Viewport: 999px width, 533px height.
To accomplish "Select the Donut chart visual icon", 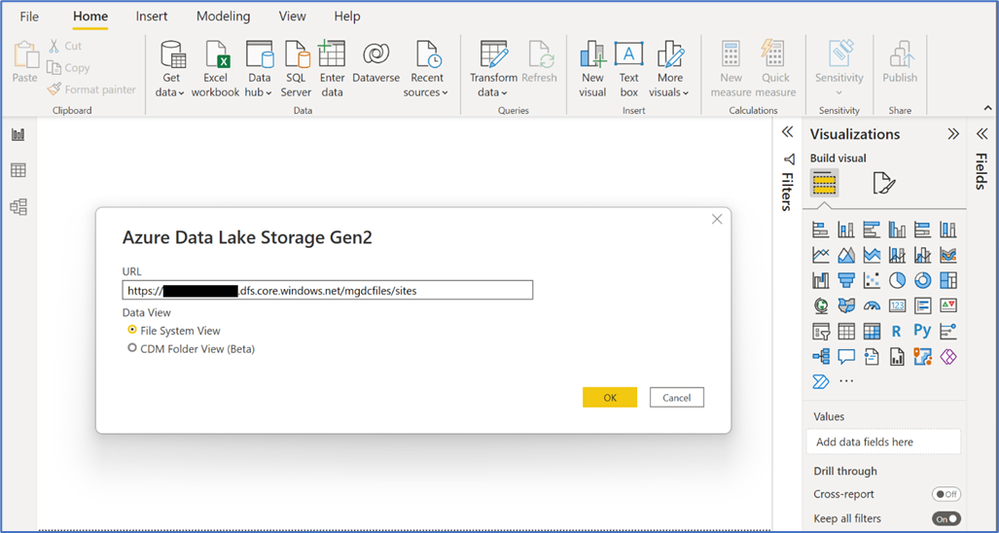I will click(923, 280).
